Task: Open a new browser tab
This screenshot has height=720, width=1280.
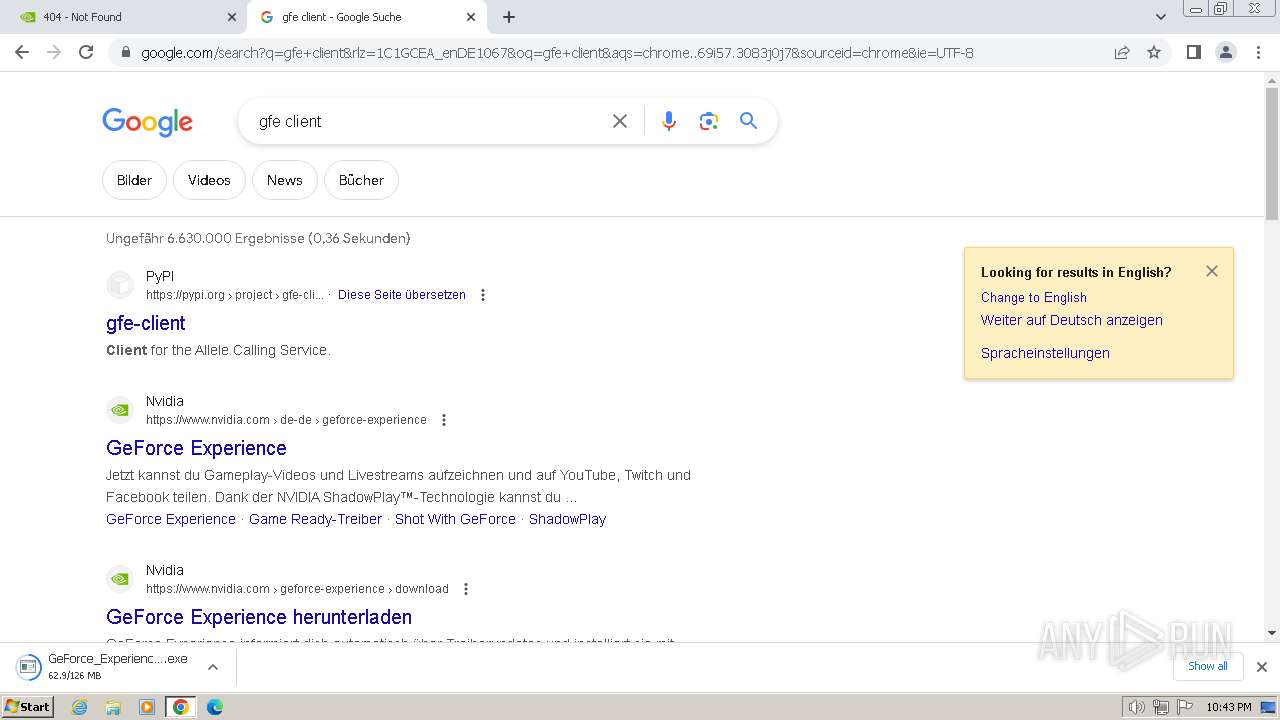Action: (509, 17)
